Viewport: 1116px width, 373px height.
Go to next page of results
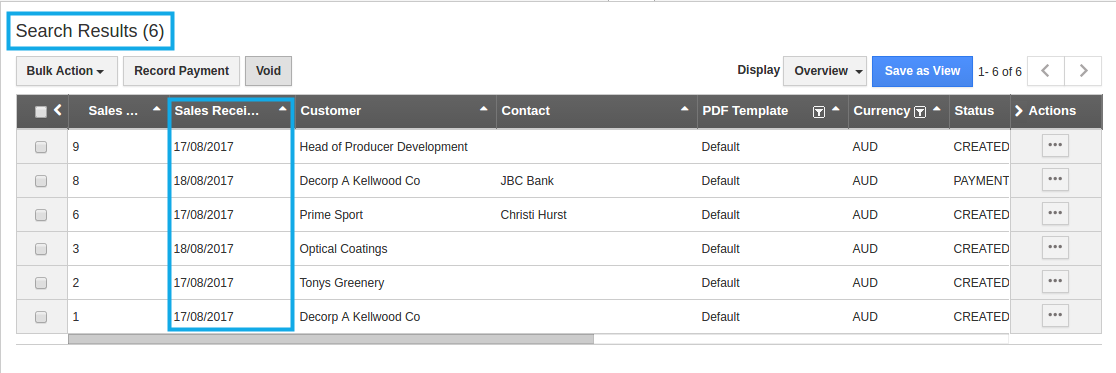pyautogui.click(x=1083, y=71)
